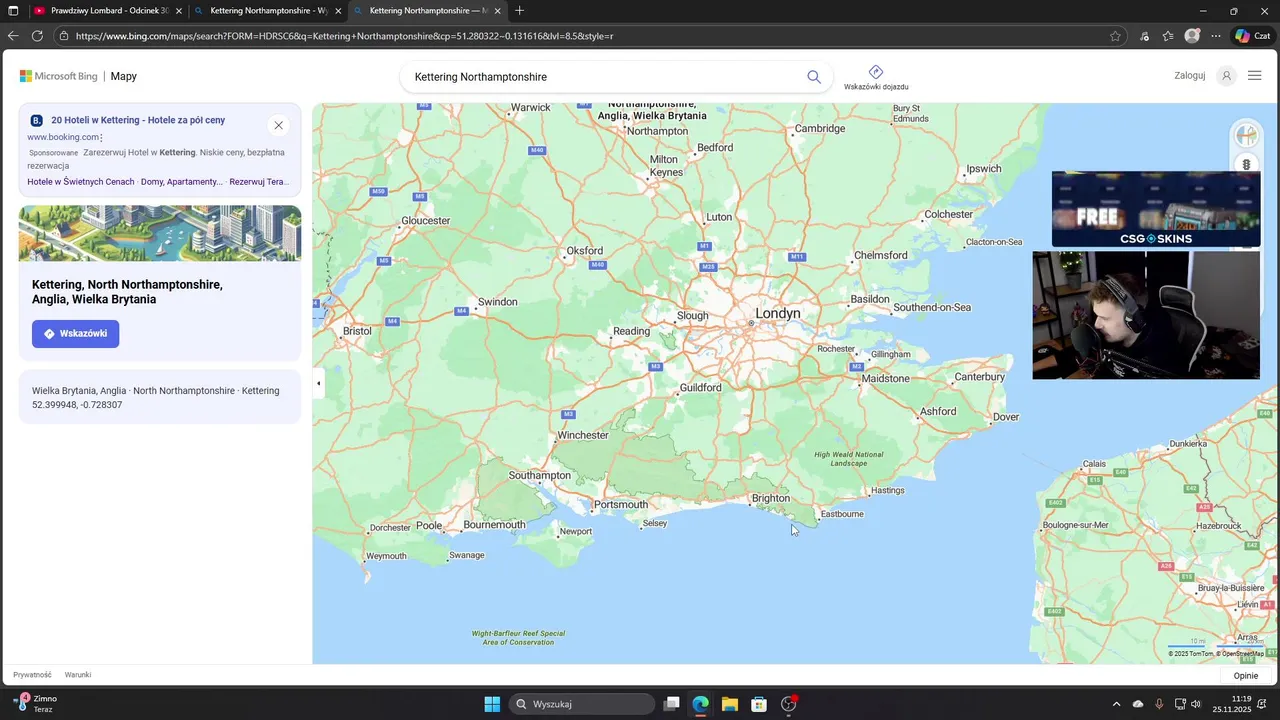
Task: Click the Kettering city illustration thumbnail
Action: point(160,233)
